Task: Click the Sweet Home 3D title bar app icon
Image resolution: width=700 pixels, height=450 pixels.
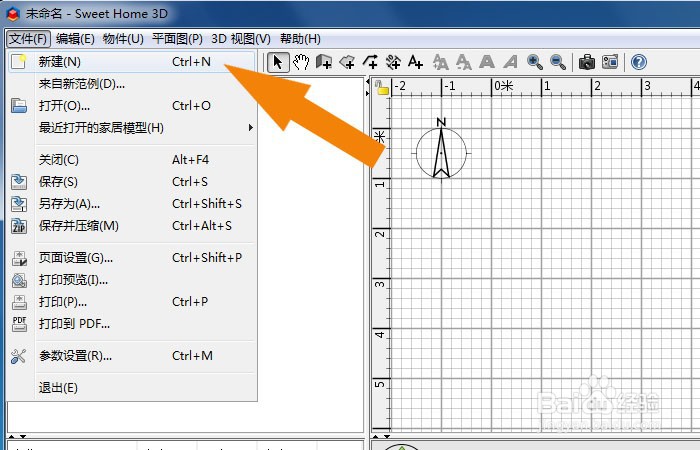Action: [x=13, y=14]
